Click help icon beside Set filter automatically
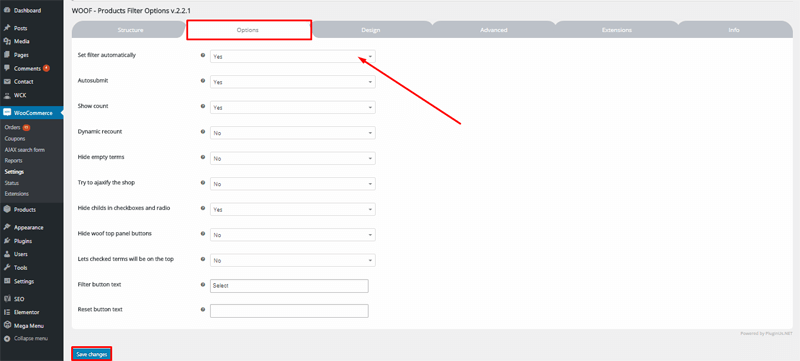 (x=203, y=55)
